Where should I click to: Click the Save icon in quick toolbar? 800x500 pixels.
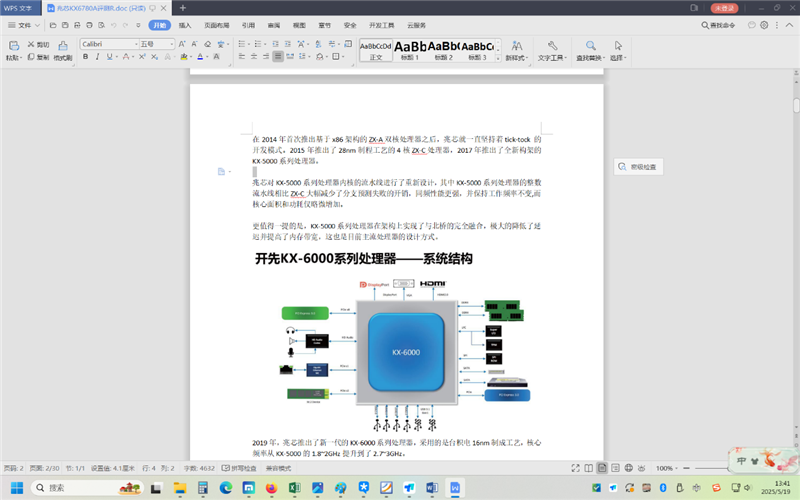click(65, 25)
